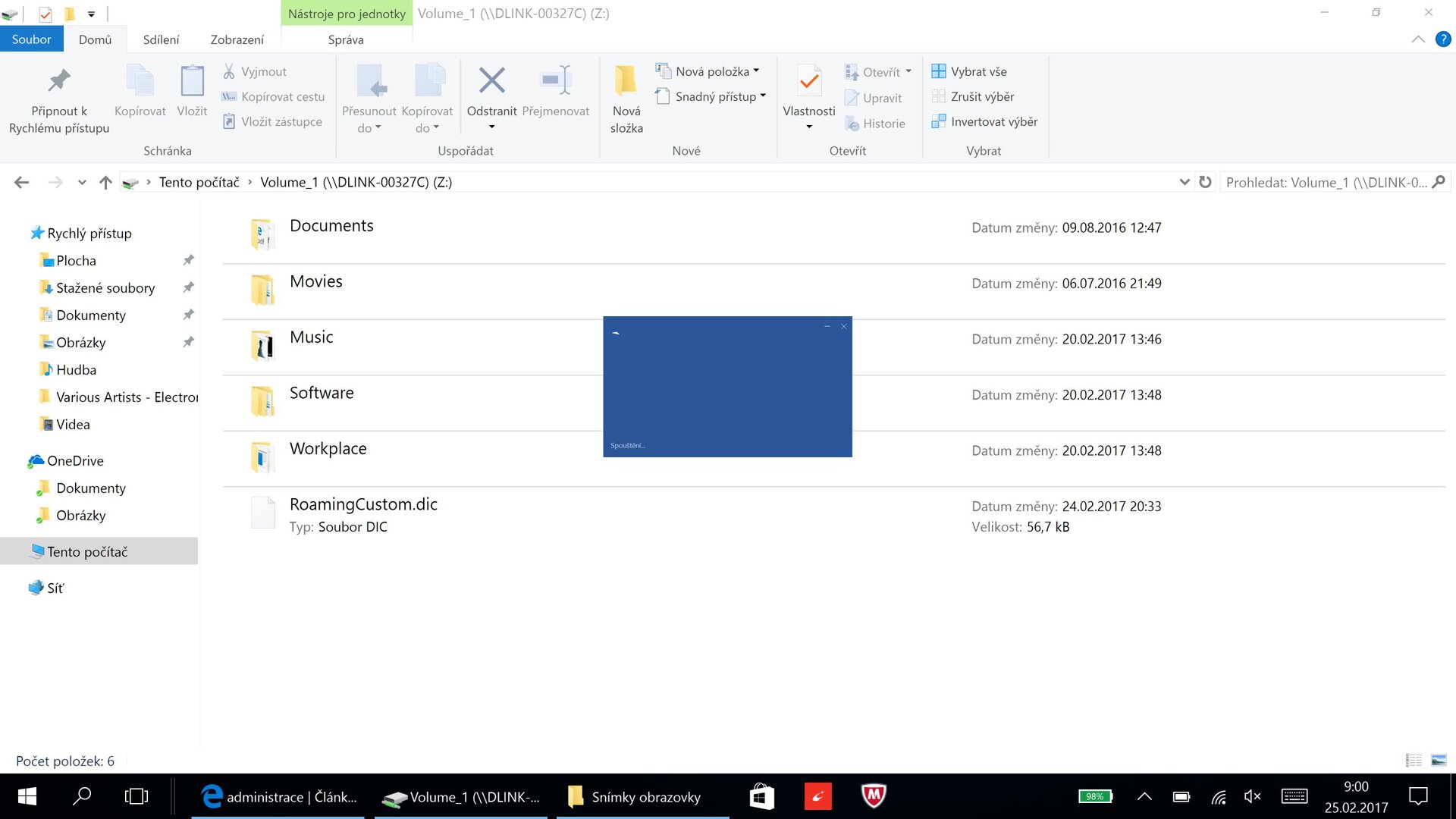Open McAfee icon in the taskbar
The height and width of the screenshot is (819, 1456).
point(874,796)
